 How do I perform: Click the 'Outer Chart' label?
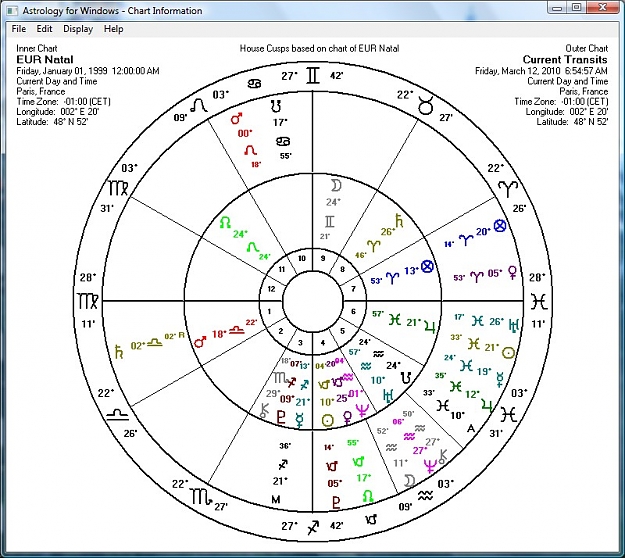[586, 49]
